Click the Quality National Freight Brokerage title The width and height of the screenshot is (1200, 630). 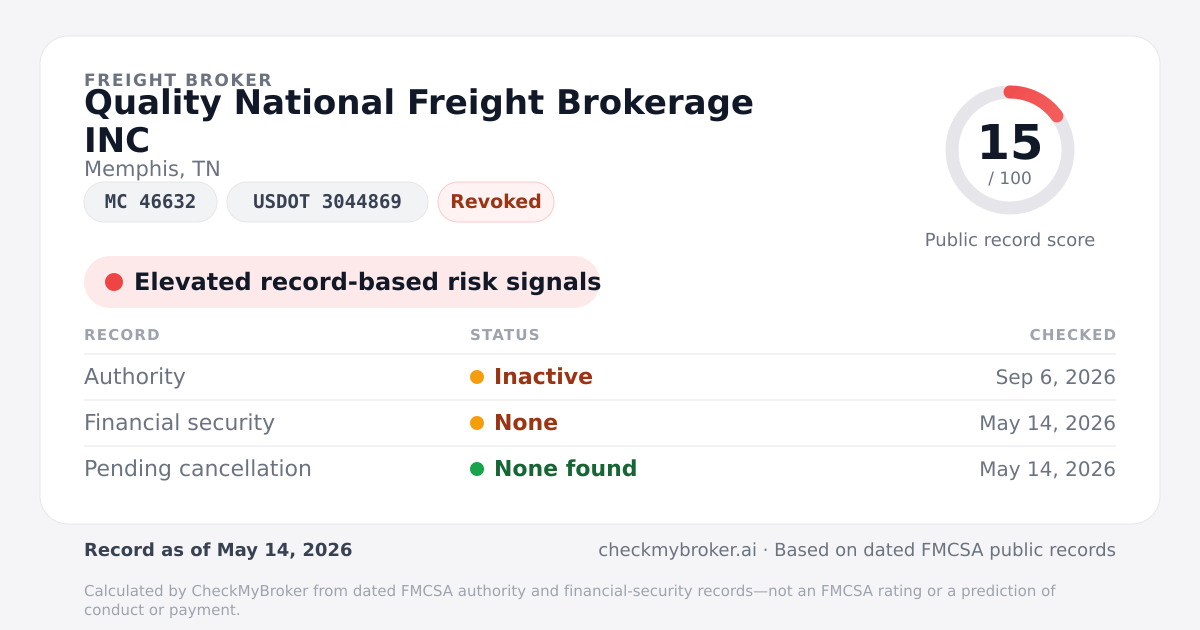(419, 121)
